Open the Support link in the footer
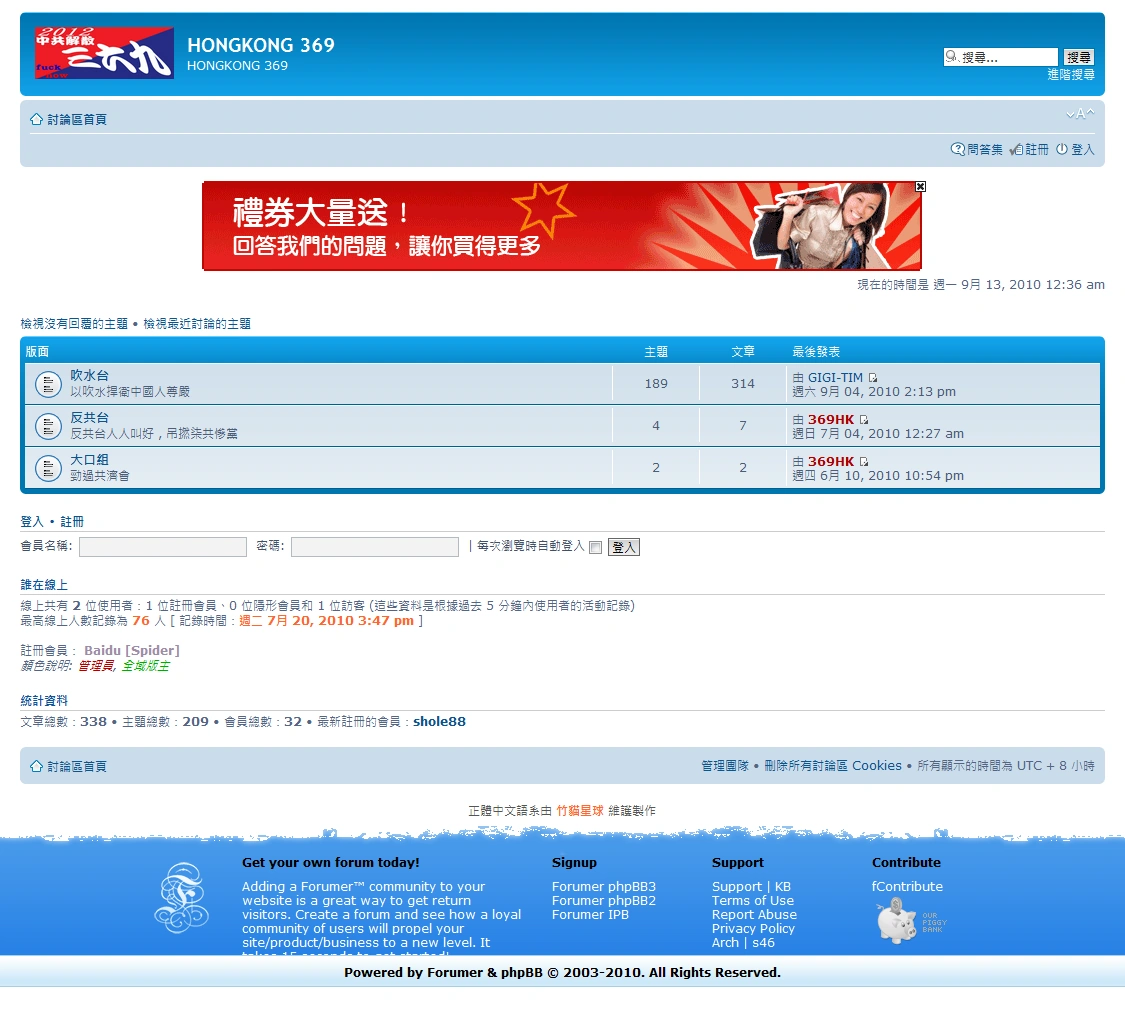This screenshot has width=1125, height=1012. pyautogui.click(x=737, y=886)
